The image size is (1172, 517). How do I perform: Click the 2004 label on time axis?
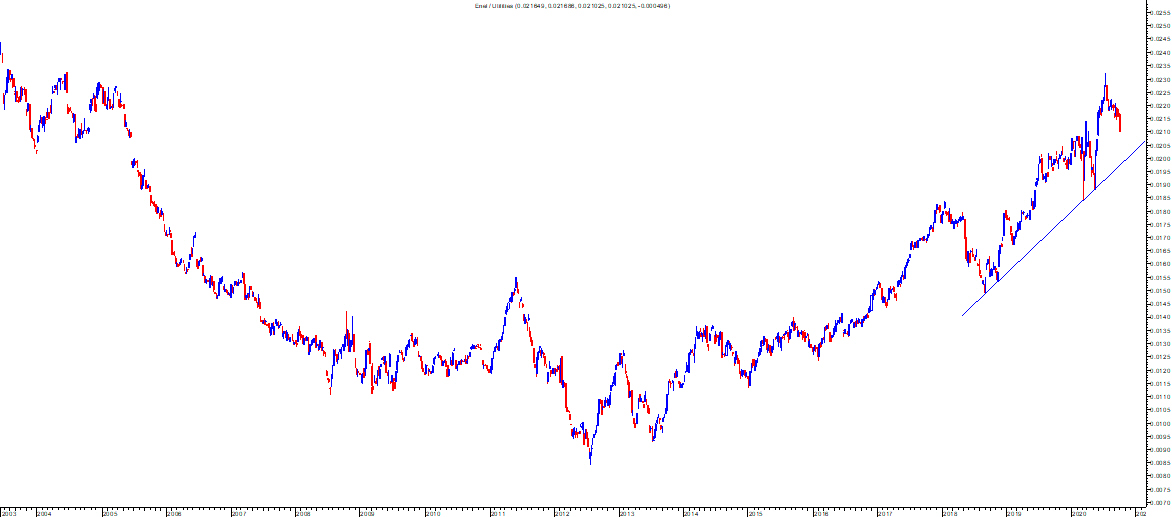click(x=44, y=513)
